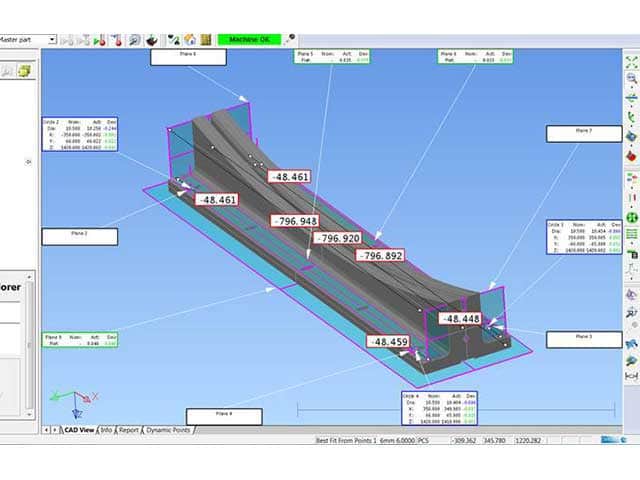Click the magnifier search icon in toolbar
Screen dimensions: 640x480
click(x=132, y=40)
